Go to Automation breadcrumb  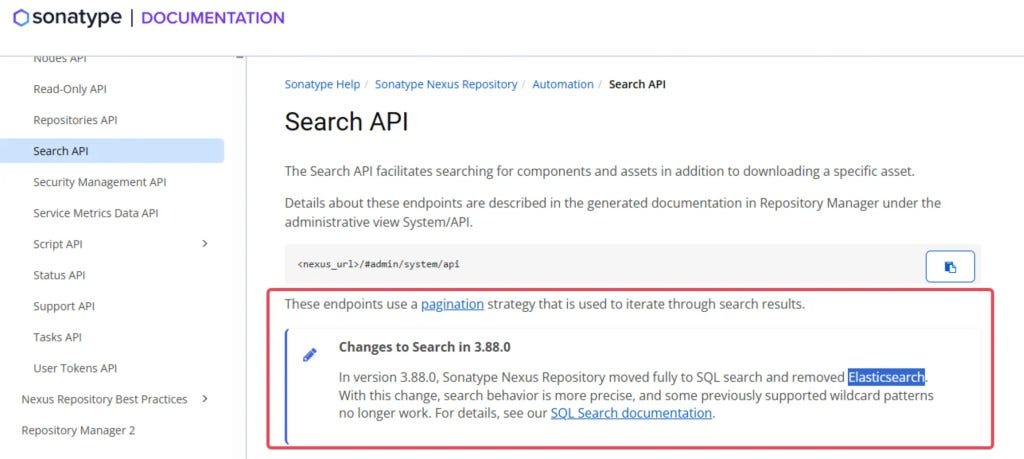[x=563, y=84]
